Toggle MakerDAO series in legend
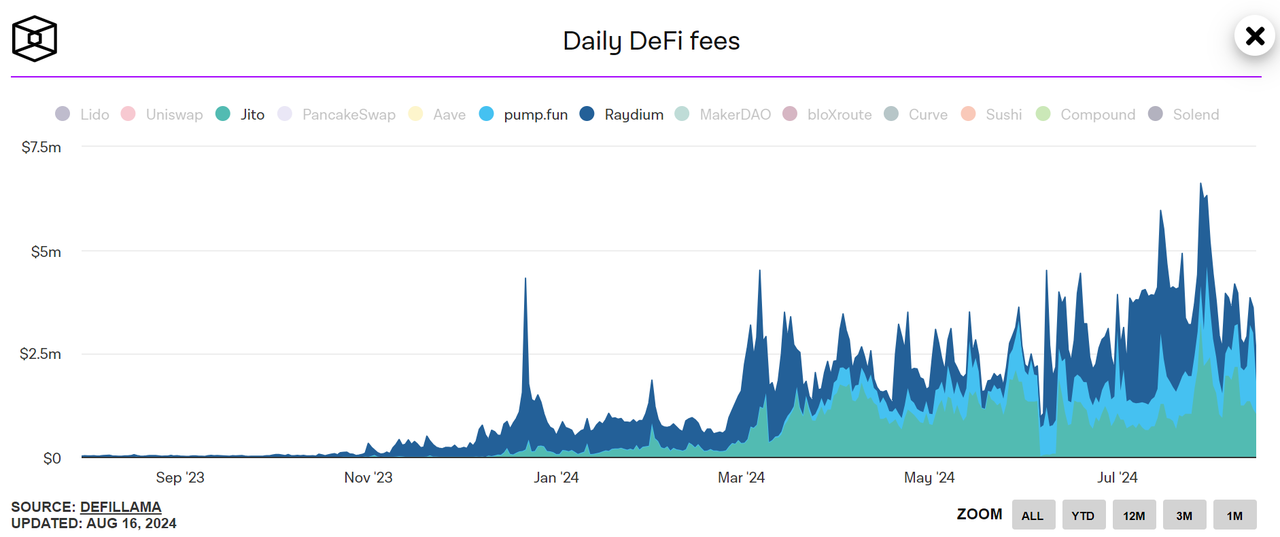1280x537 pixels. pos(723,114)
